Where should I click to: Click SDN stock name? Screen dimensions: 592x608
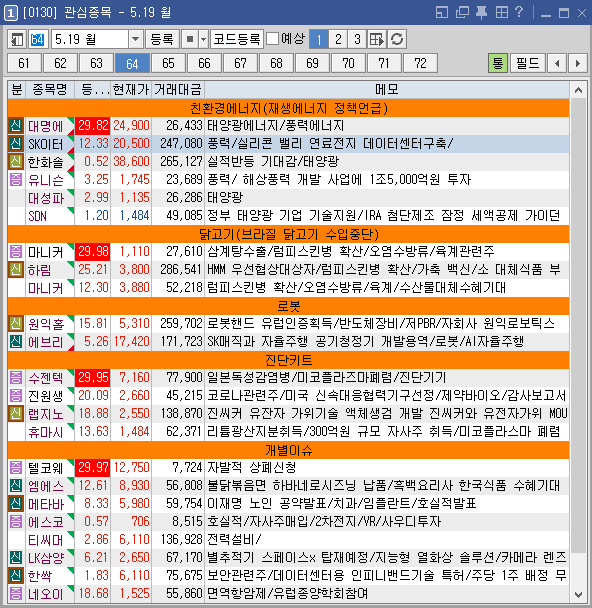tap(37, 216)
